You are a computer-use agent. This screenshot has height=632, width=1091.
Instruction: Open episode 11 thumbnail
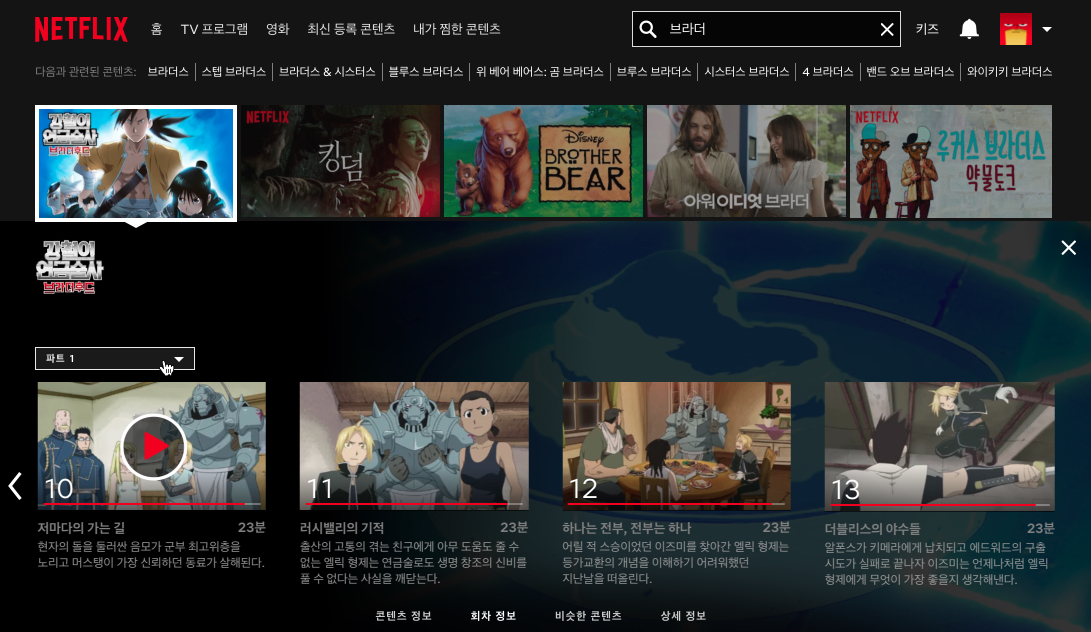pos(414,445)
